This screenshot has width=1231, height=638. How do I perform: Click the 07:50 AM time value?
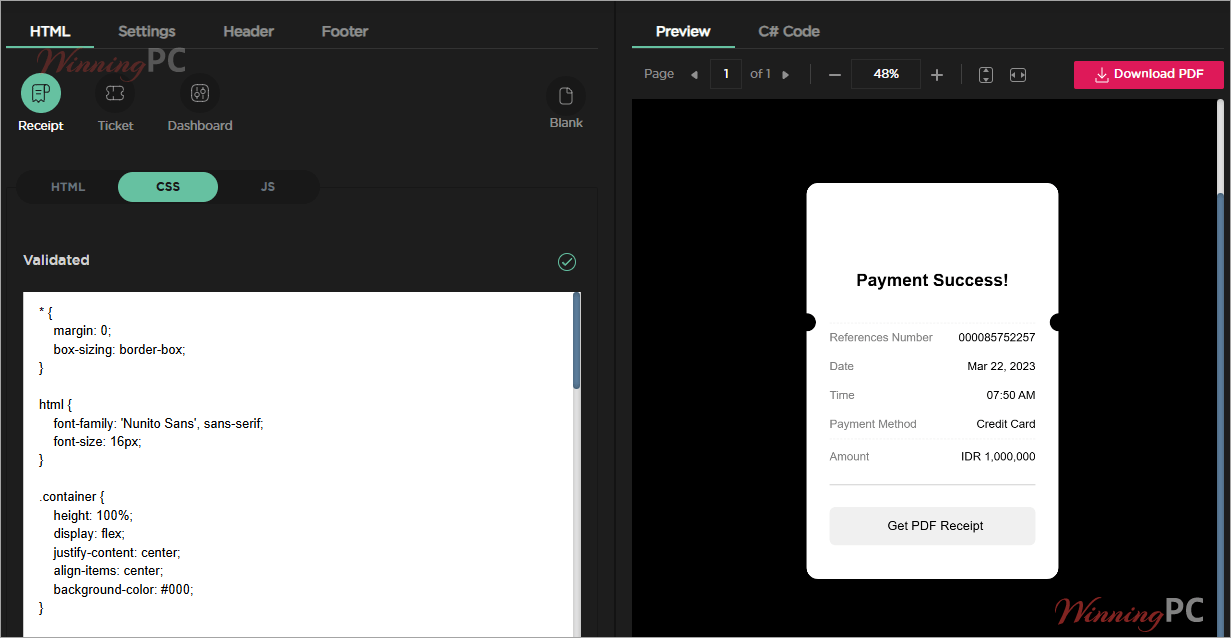(x=1011, y=395)
